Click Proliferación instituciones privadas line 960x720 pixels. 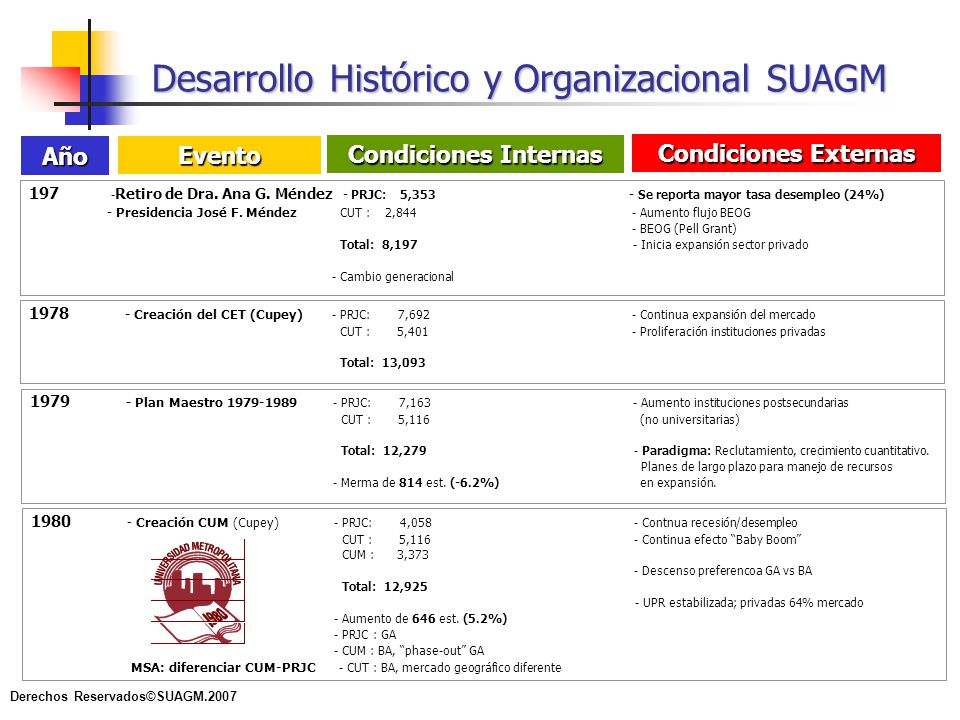click(x=729, y=332)
